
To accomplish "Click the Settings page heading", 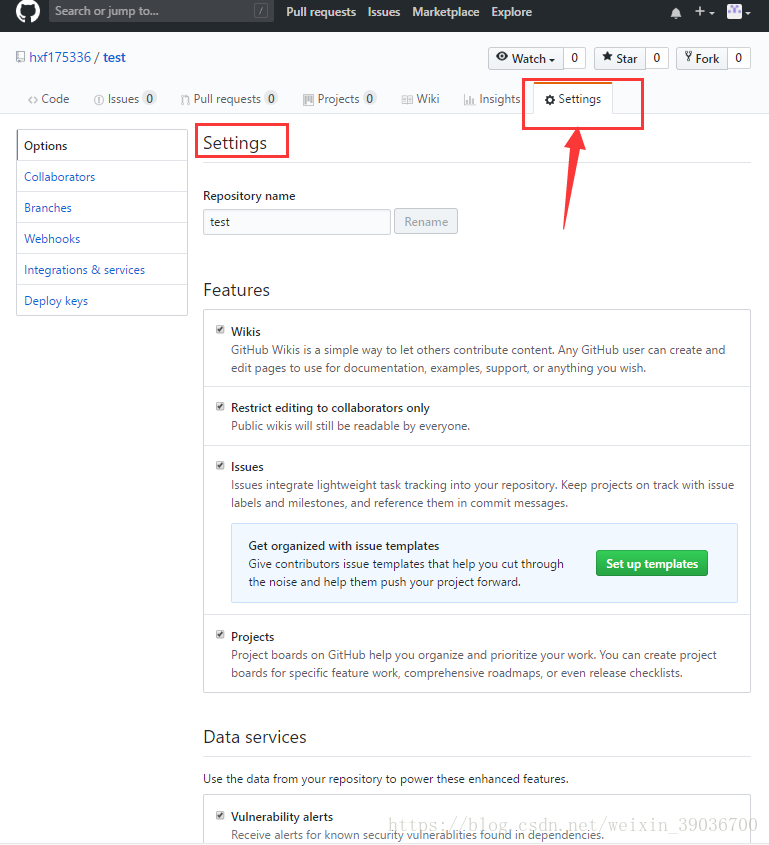I will [x=235, y=143].
